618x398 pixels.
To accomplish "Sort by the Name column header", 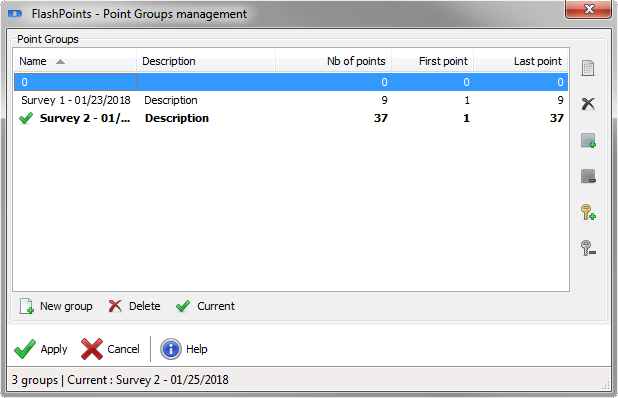I will 75,61.
